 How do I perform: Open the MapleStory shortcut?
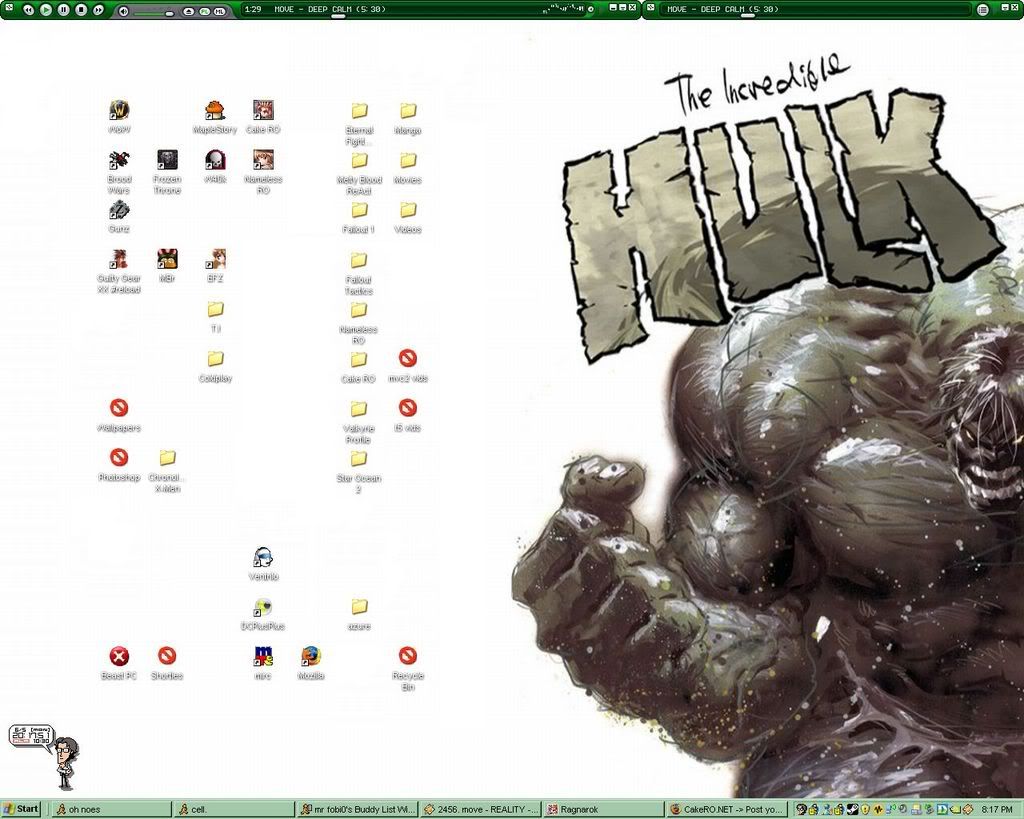pos(215,116)
